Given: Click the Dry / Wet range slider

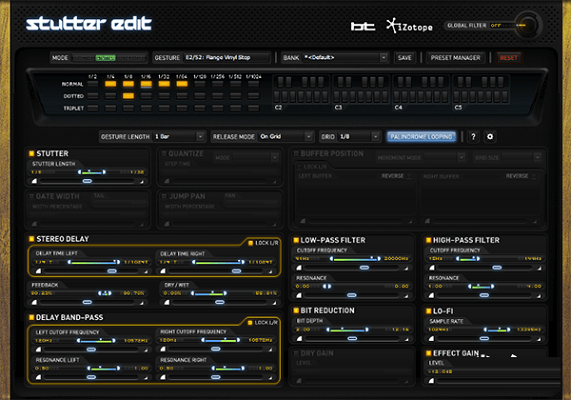Looking at the screenshot, I should pos(209,293).
